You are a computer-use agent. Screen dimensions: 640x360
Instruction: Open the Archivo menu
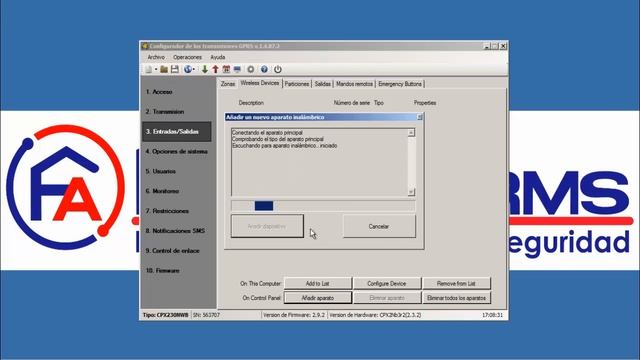pyautogui.click(x=156, y=57)
